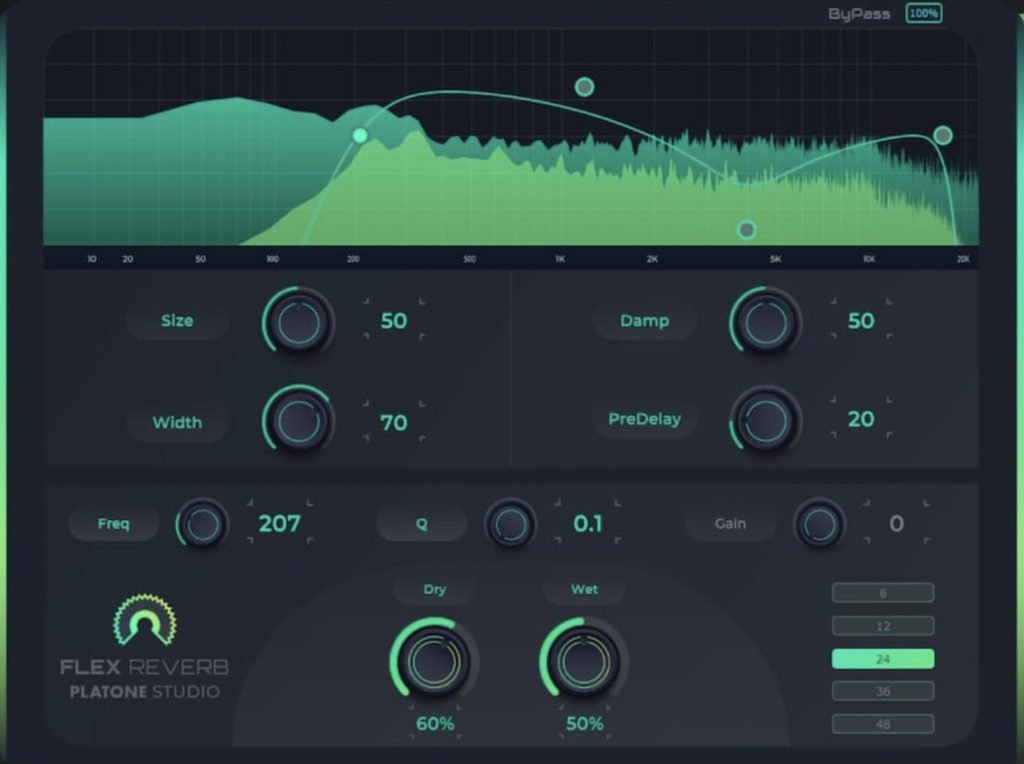Click the Width knob
Viewport: 1024px width, 764px height.
[x=298, y=422]
